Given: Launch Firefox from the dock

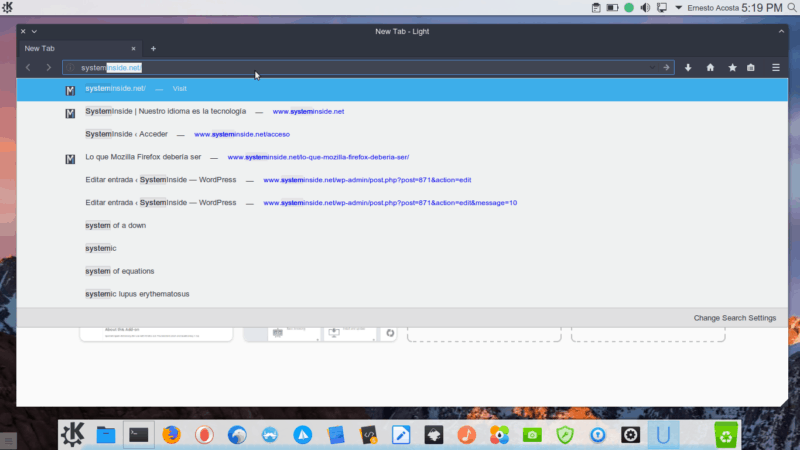Looking at the screenshot, I should click(171, 435).
